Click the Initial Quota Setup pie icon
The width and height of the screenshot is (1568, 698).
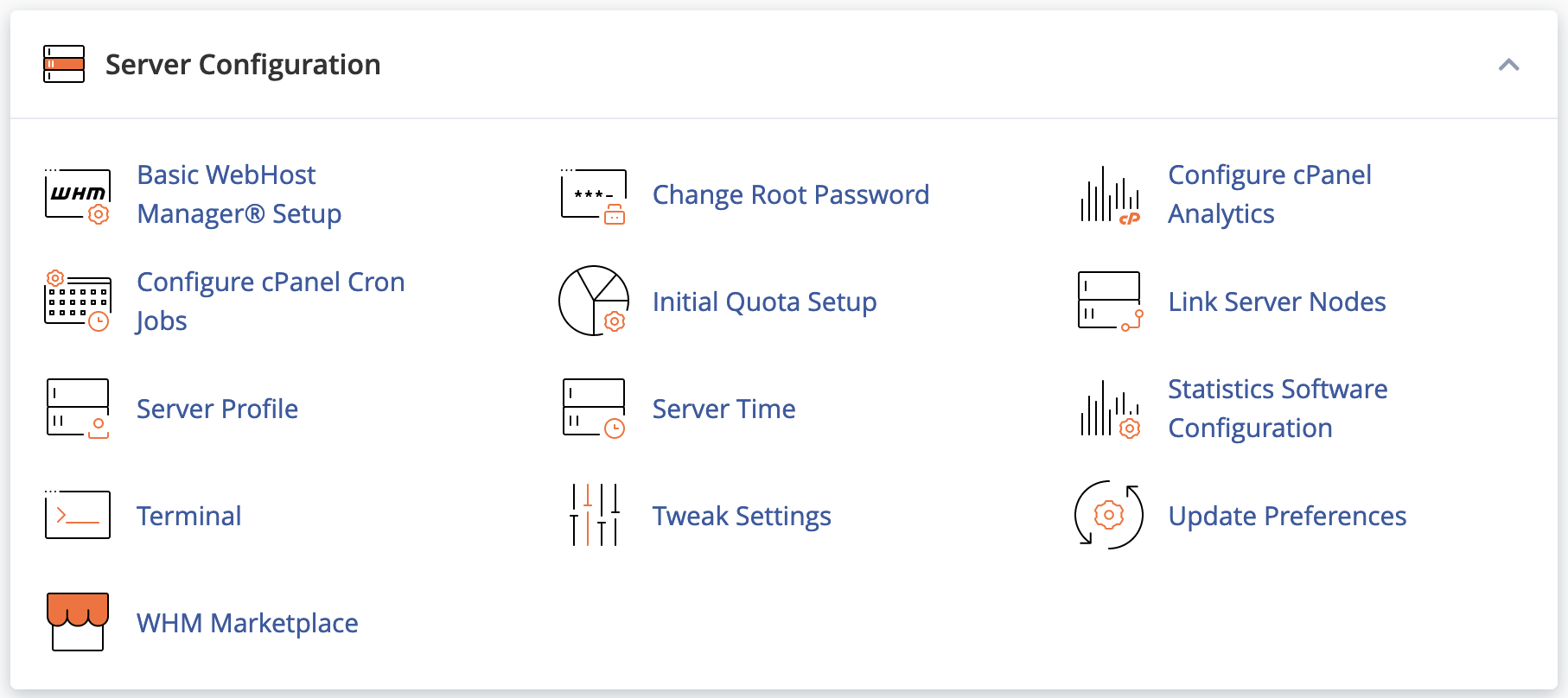[x=593, y=301]
